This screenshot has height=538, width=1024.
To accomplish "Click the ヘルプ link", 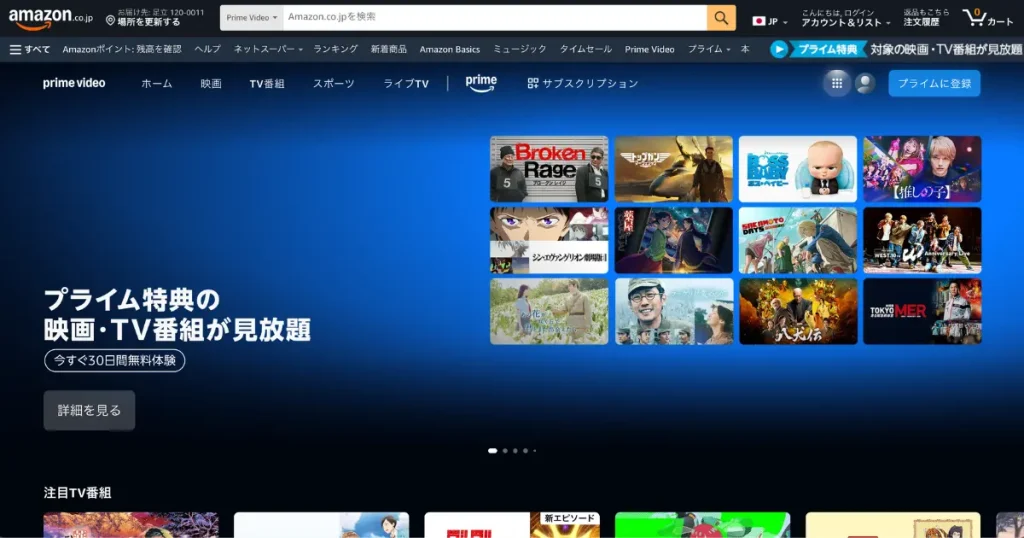I will (x=208, y=49).
